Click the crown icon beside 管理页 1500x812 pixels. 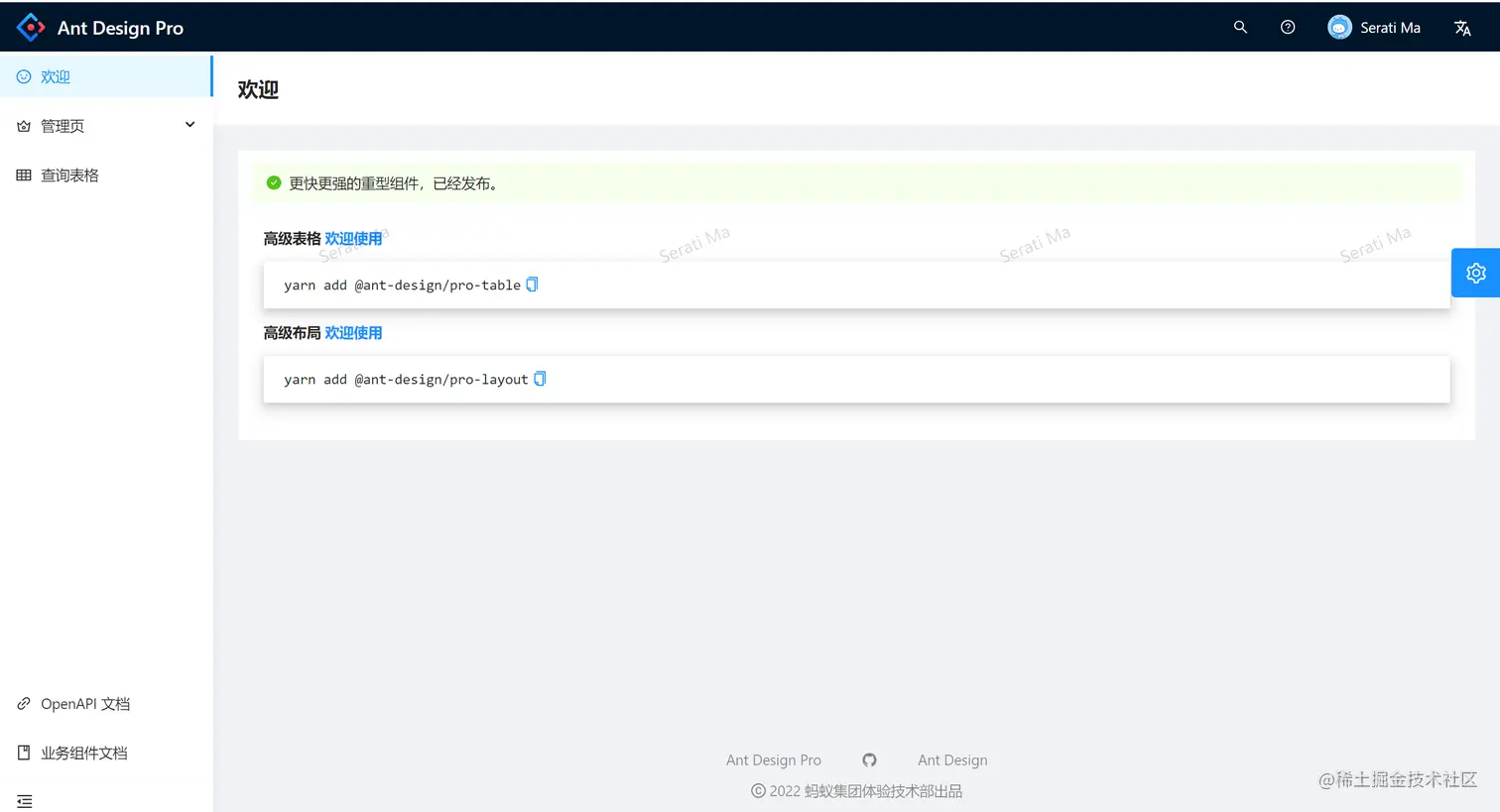[24, 126]
